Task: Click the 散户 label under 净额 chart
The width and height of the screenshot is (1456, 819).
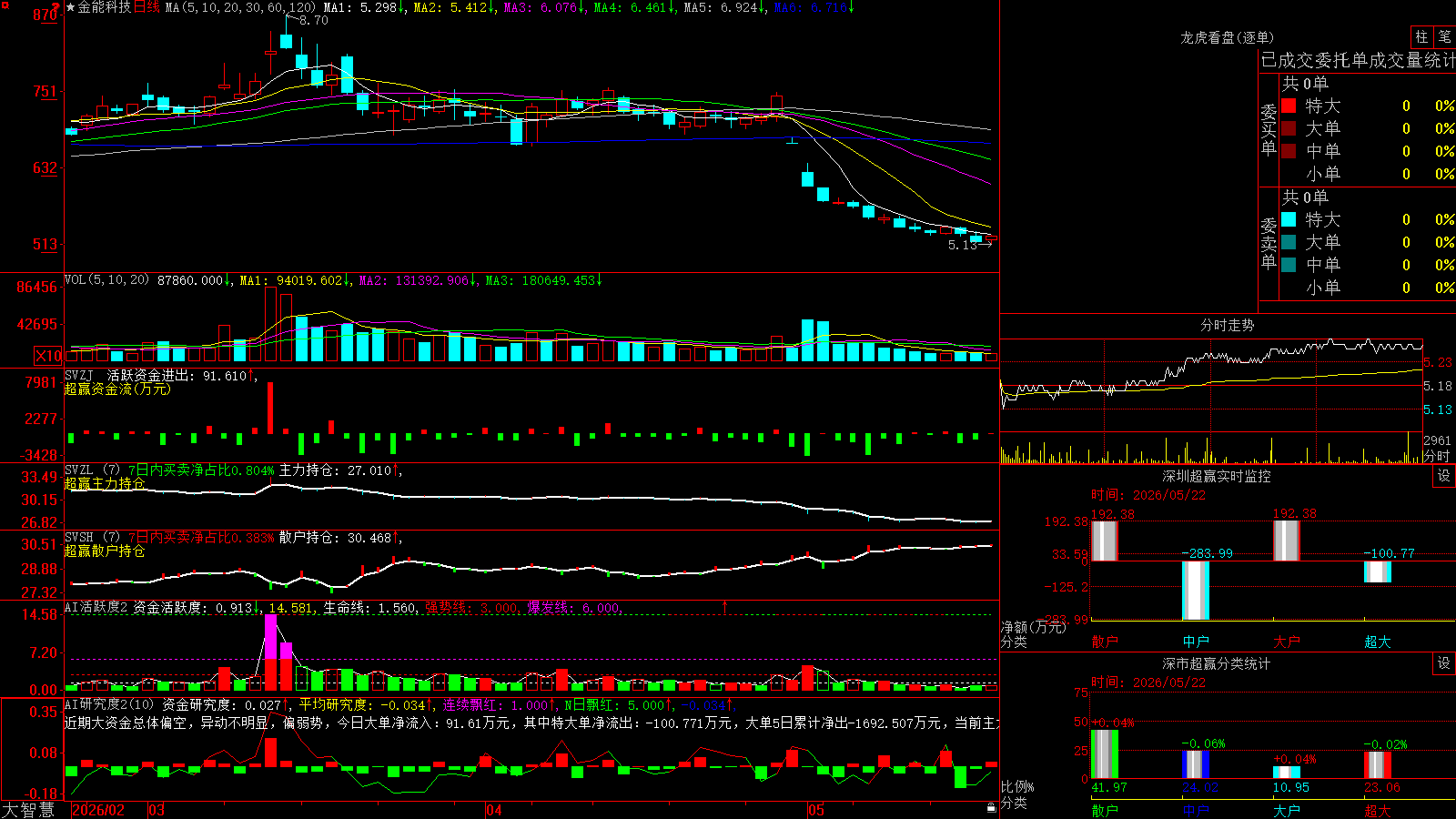Action: point(1105,642)
